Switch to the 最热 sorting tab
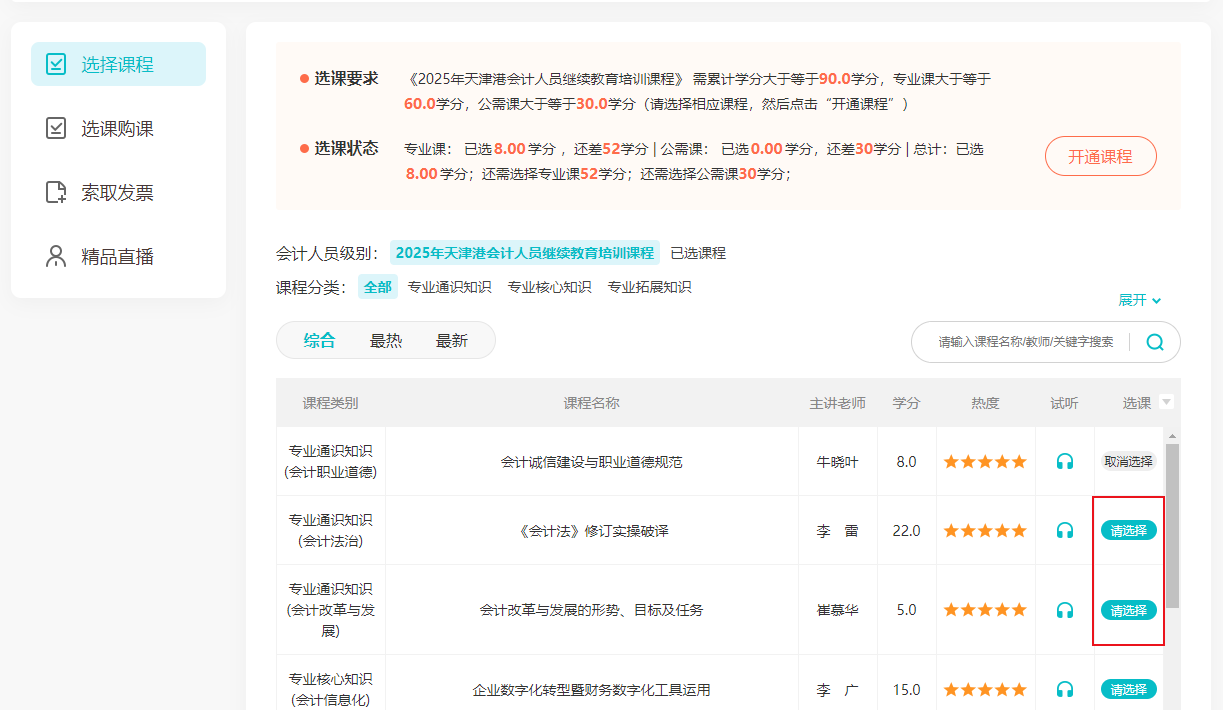The width and height of the screenshot is (1223, 710). (x=386, y=341)
